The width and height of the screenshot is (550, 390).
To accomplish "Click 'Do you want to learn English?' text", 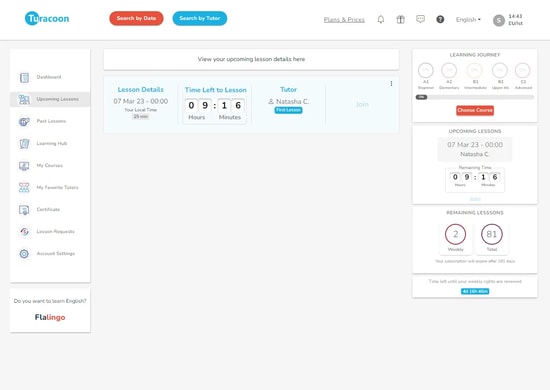I will 50,301.
